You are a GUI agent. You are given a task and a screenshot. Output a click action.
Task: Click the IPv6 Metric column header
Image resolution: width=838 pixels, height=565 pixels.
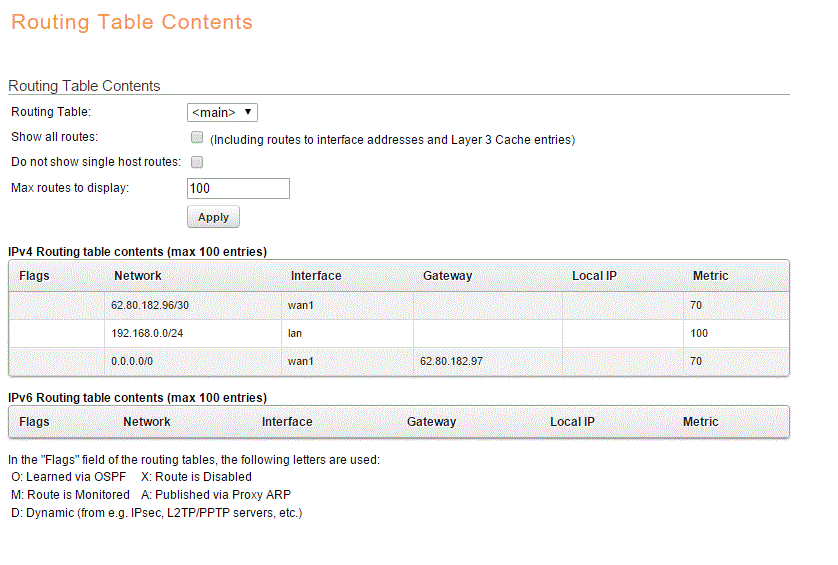coord(700,422)
